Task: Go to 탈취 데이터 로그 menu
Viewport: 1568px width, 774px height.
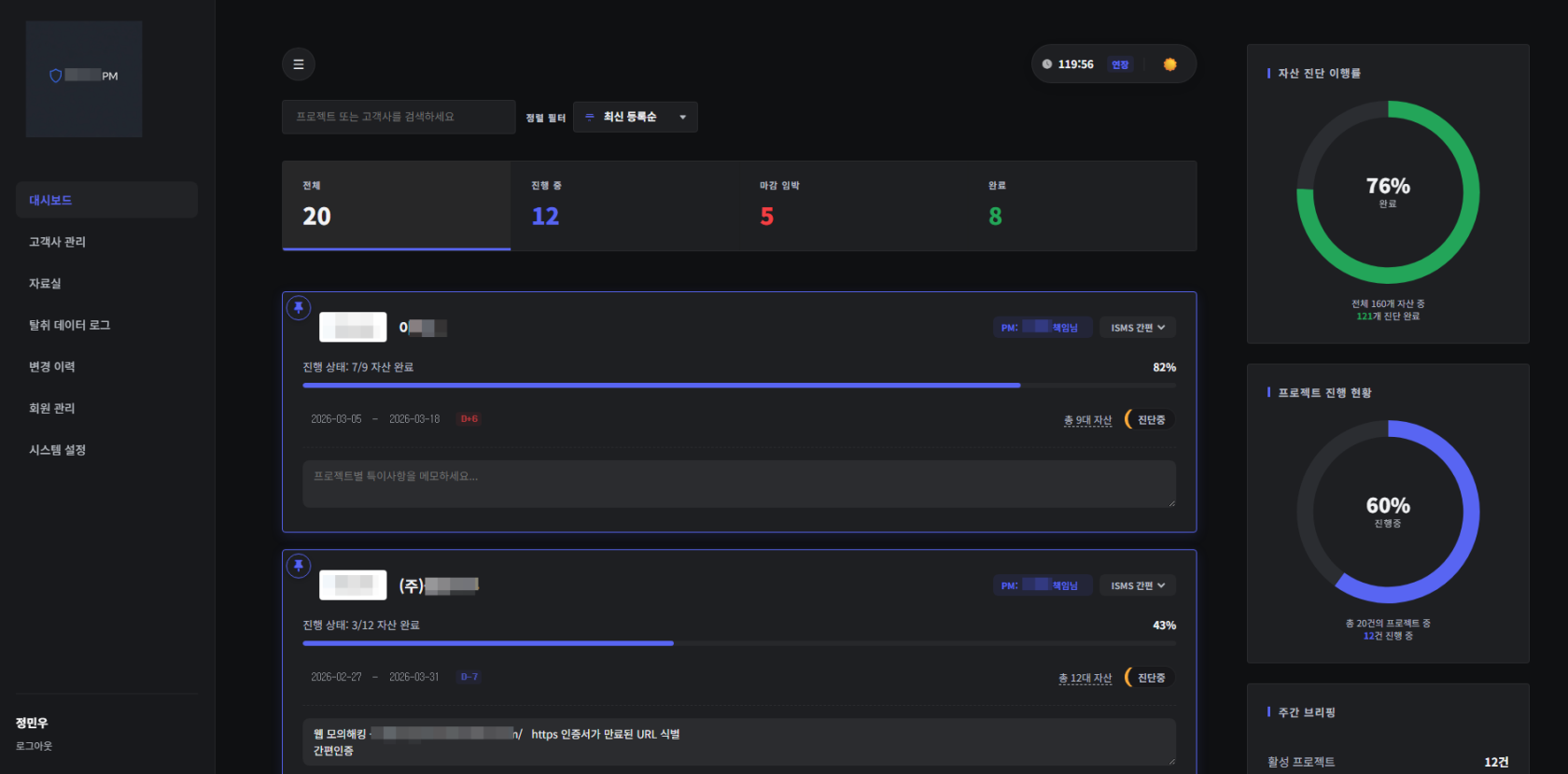Action: coord(70,325)
